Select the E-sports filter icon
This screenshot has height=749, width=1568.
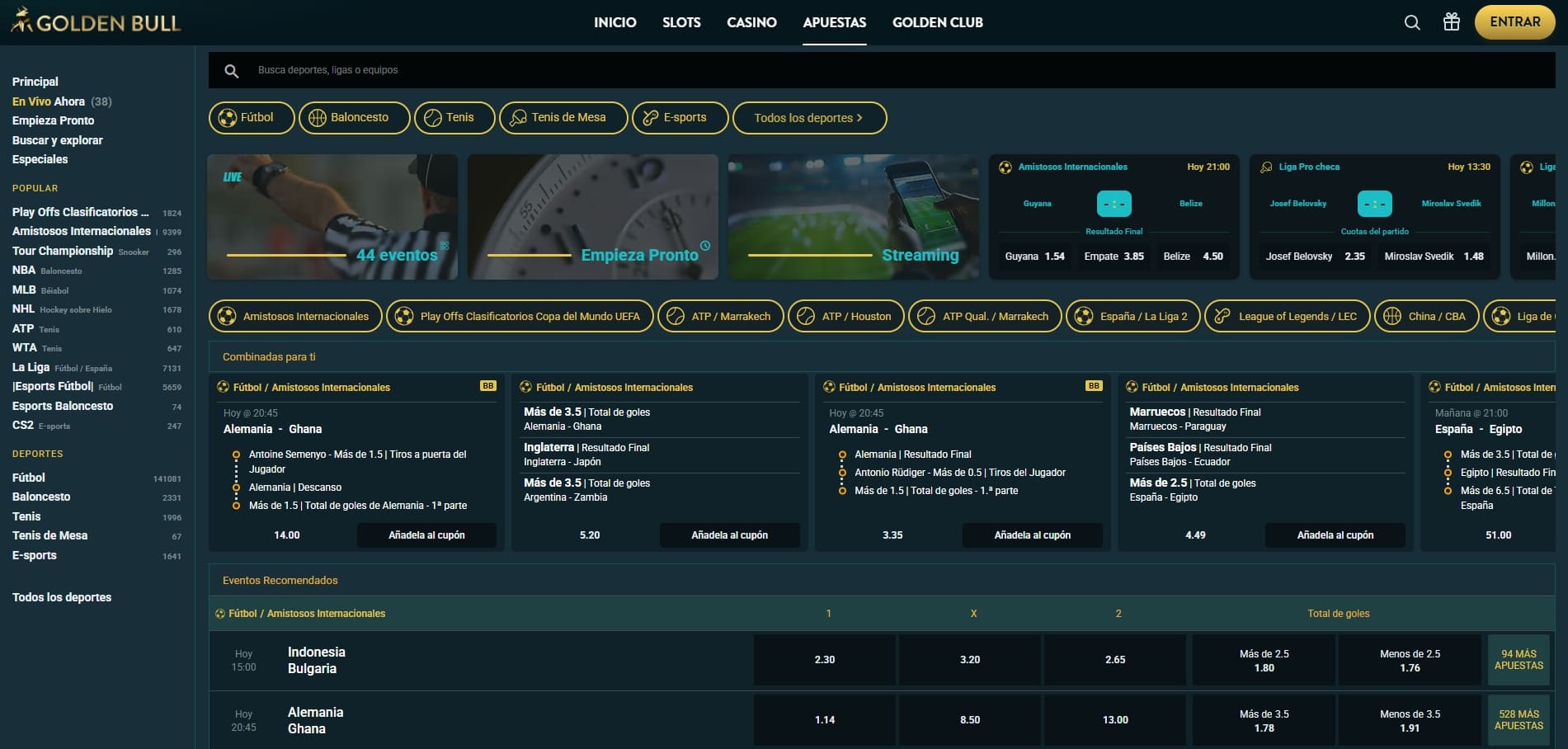[648, 117]
